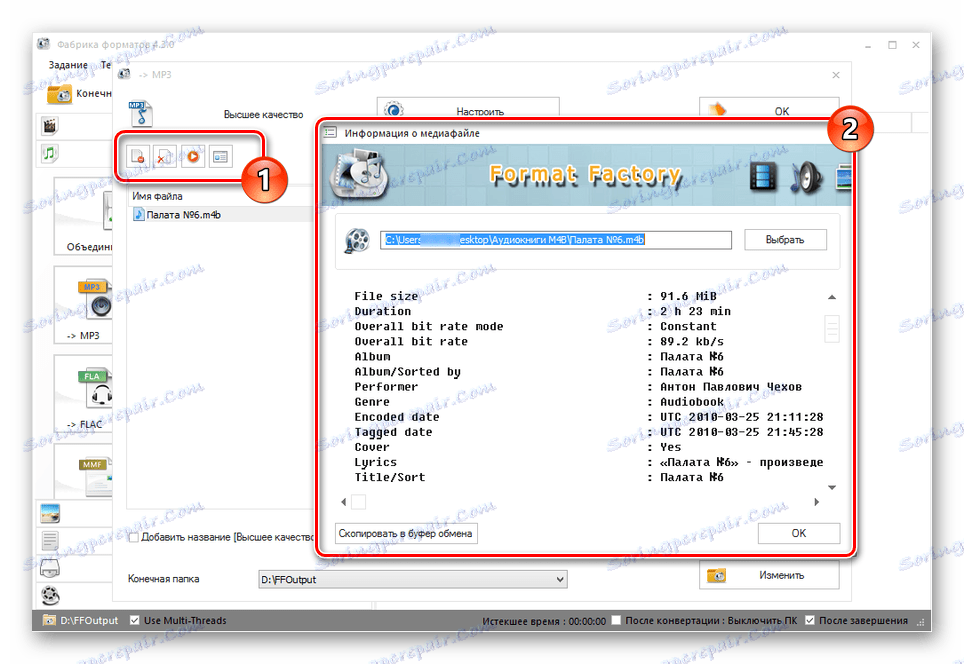Click the Format Factory logo in info banner
The height and width of the screenshot is (664, 964).
click(x=358, y=175)
